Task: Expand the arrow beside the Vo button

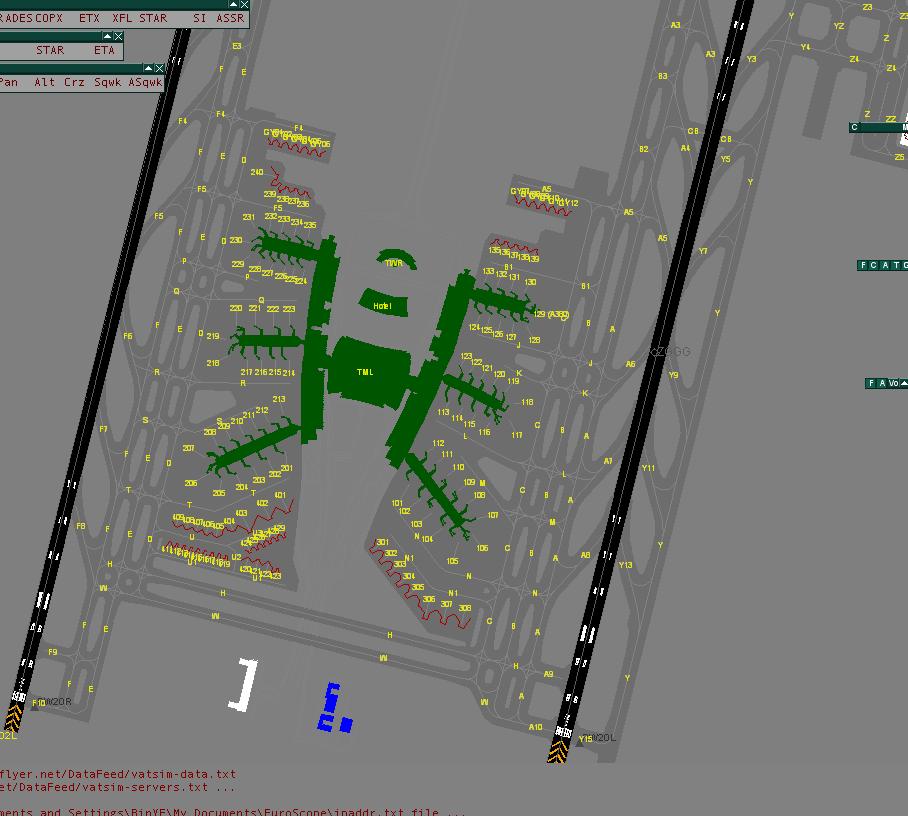Action: [x=904, y=384]
